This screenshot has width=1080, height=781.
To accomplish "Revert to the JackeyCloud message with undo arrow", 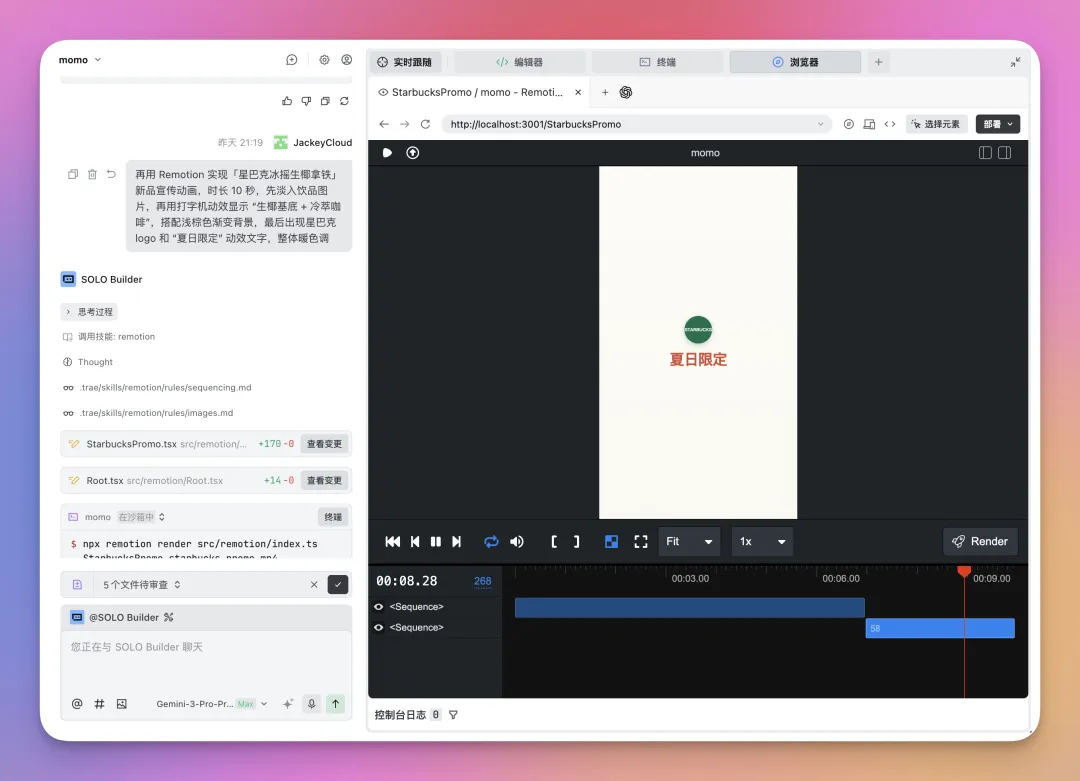I will click(112, 174).
